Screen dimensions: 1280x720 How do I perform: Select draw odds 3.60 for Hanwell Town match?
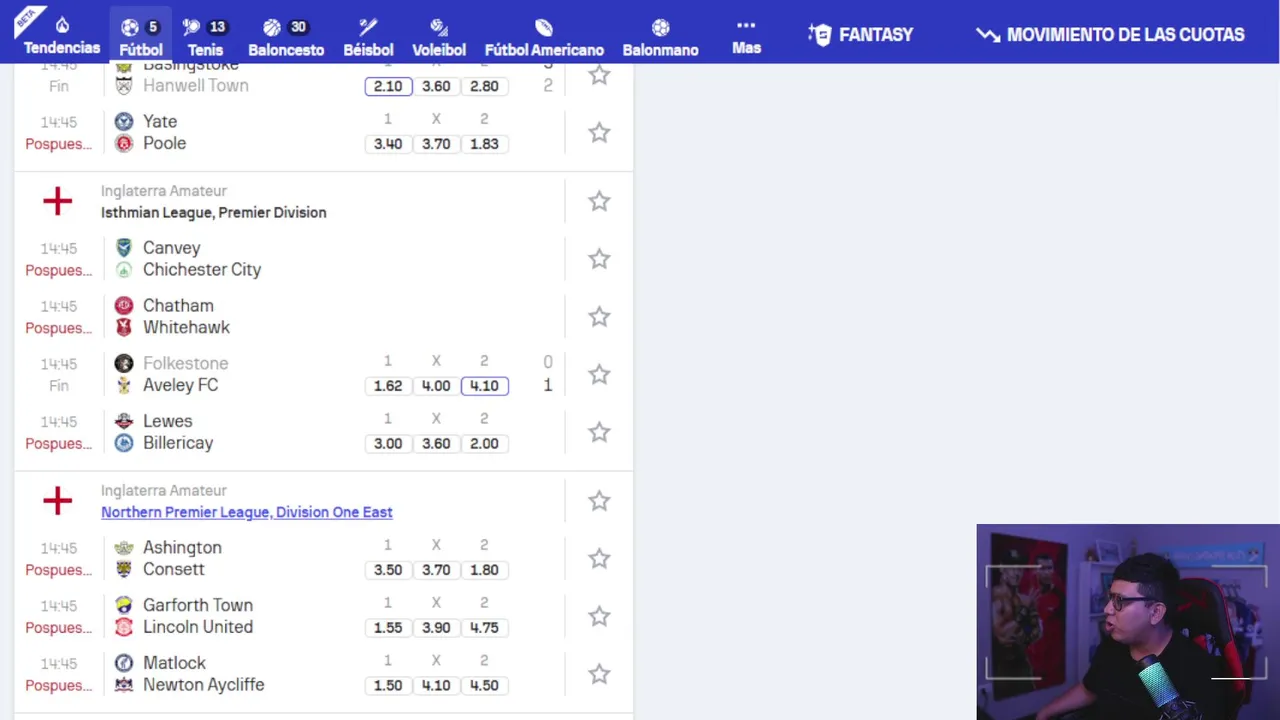coord(436,86)
